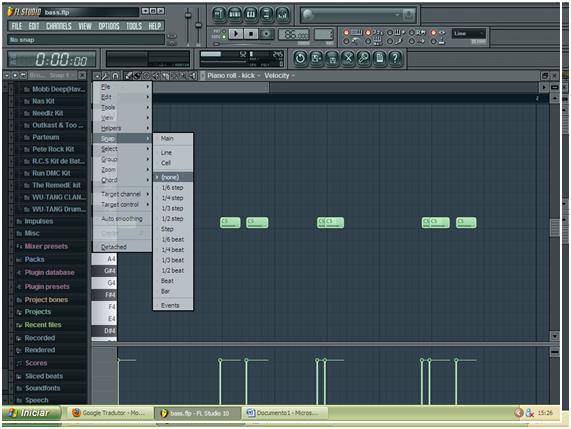Open the Velocity event editor dropdown

279,76
